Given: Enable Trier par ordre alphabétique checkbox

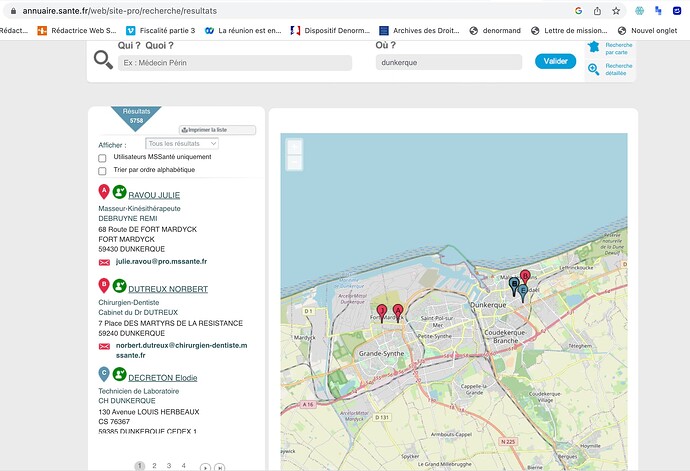Looking at the screenshot, I should click(103, 171).
